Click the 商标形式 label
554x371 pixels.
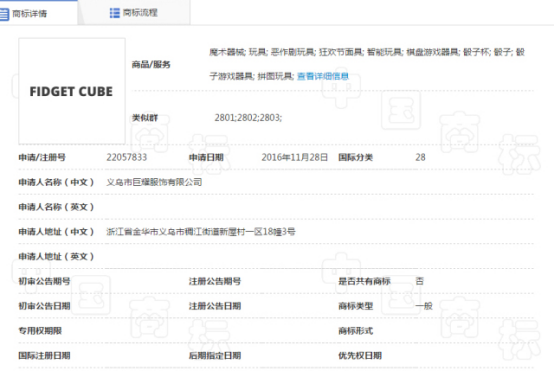(355, 331)
